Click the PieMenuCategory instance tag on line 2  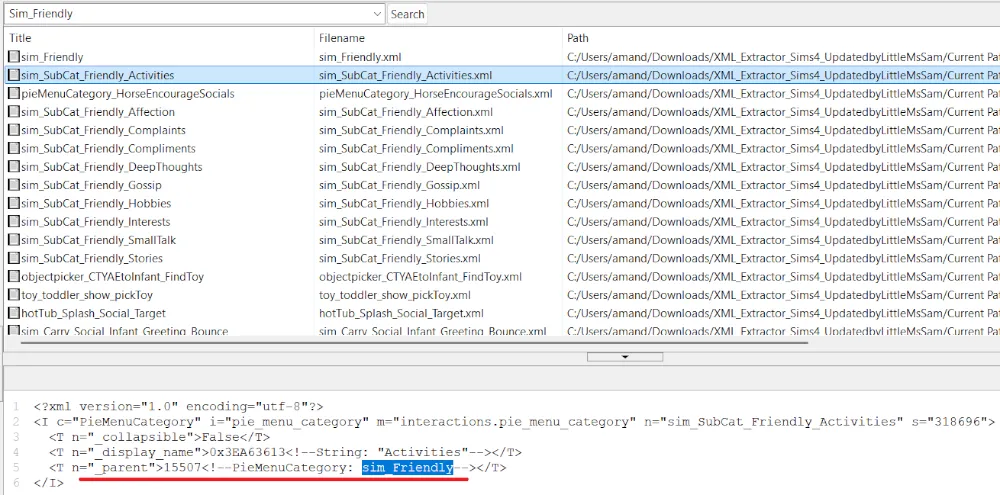point(514,422)
